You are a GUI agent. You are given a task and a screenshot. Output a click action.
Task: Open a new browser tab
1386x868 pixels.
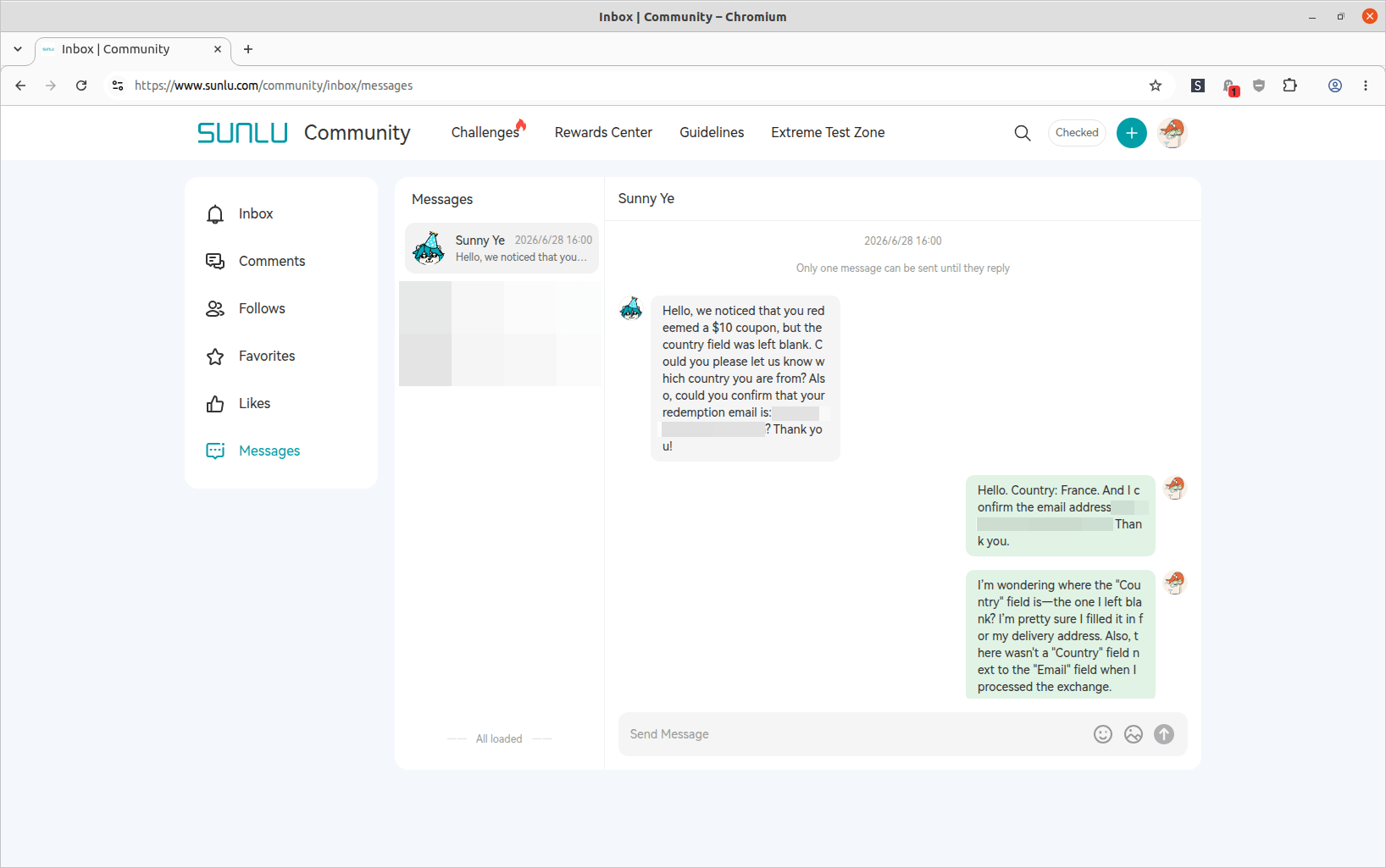(x=248, y=49)
